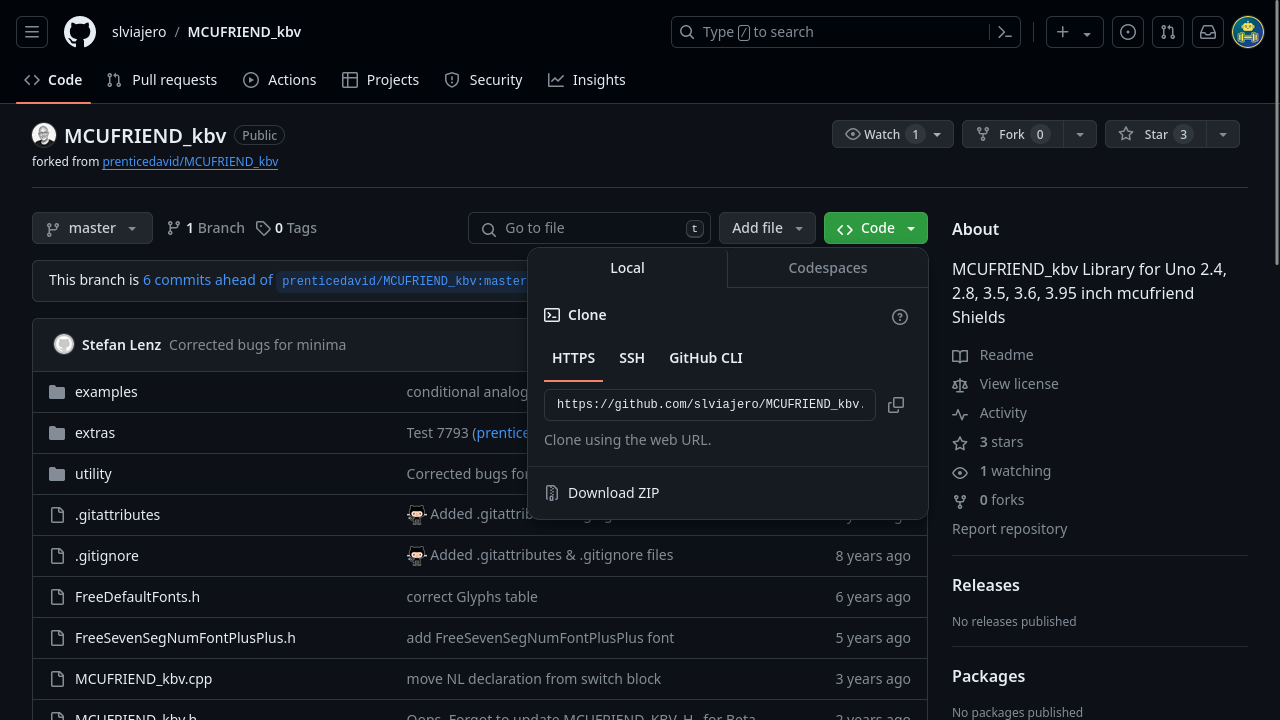The image size is (1280, 720).
Task: Open the notifications inbox icon
Action: [1208, 32]
